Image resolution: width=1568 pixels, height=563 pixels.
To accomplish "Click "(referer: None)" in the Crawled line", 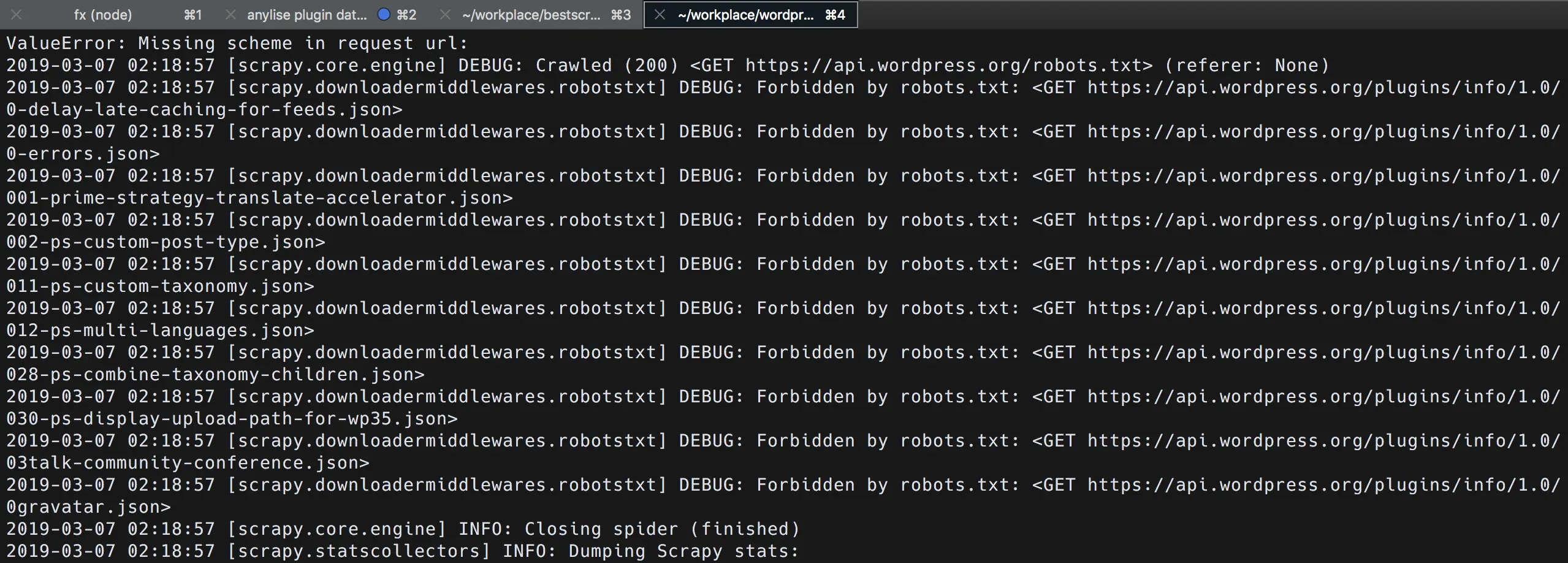I will [x=1246, y=65].
